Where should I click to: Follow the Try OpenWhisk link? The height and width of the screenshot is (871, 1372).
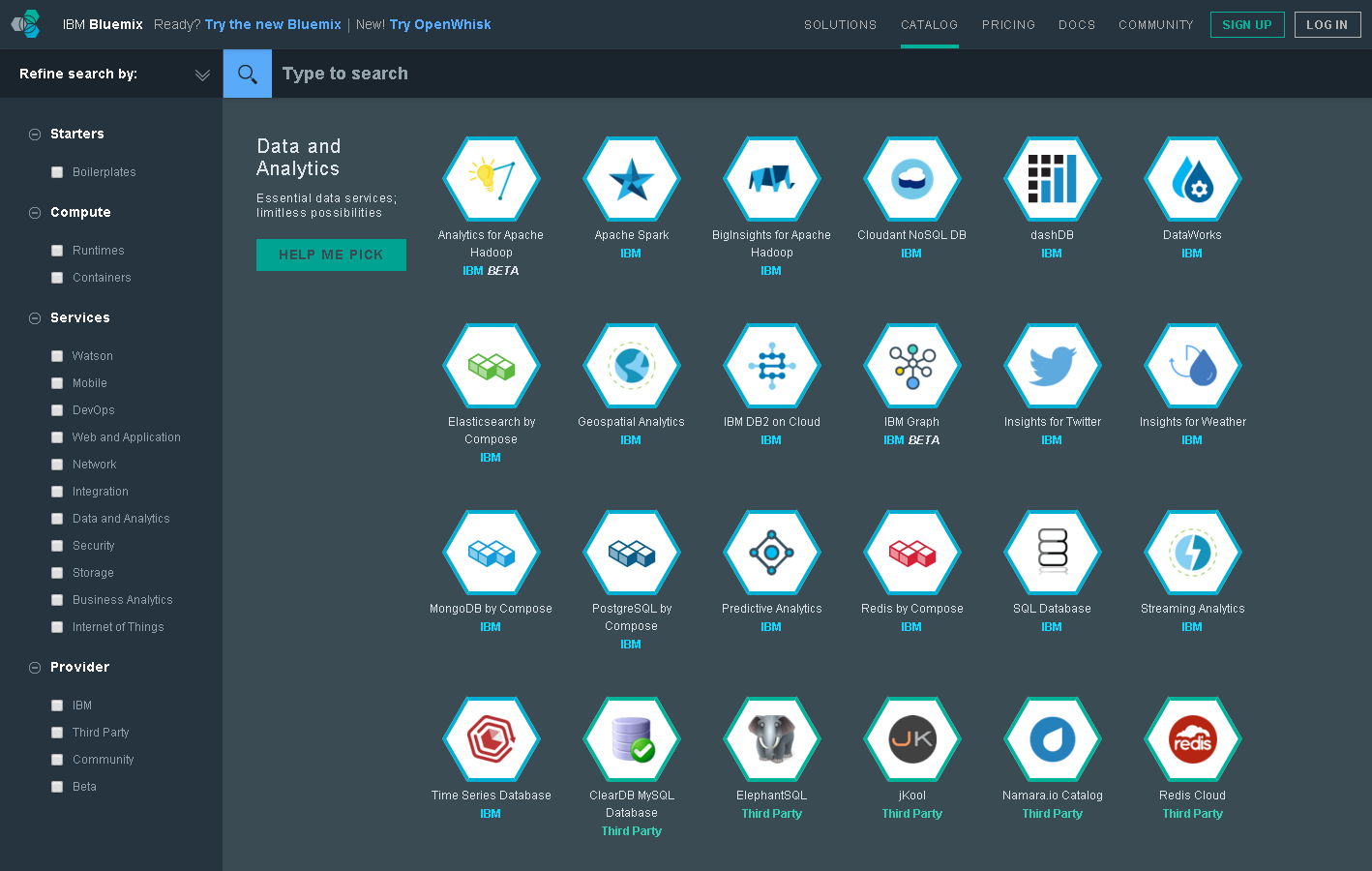tap(440, 24)
